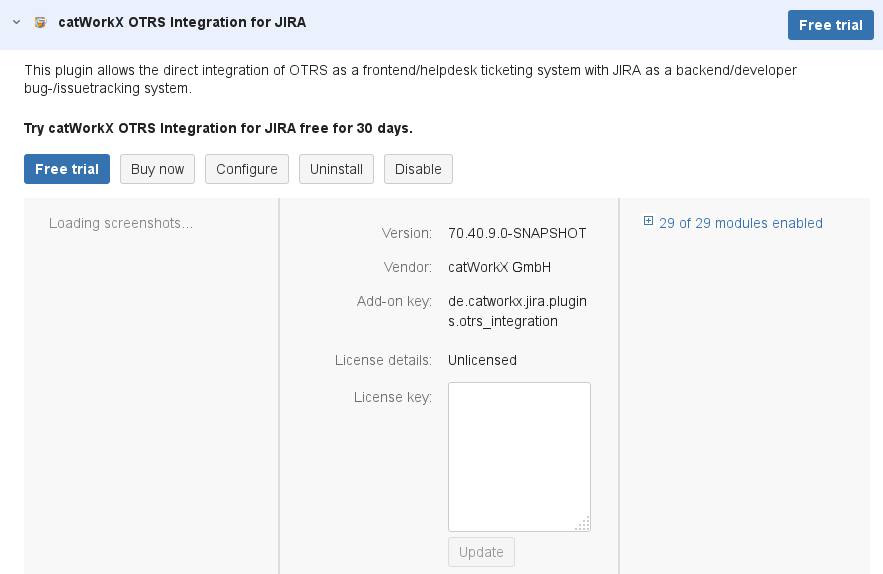The width and height of the screenshot is (883, 574).
Task: Click the catWorkX plugin icon in header
Action: coord(40,22)
